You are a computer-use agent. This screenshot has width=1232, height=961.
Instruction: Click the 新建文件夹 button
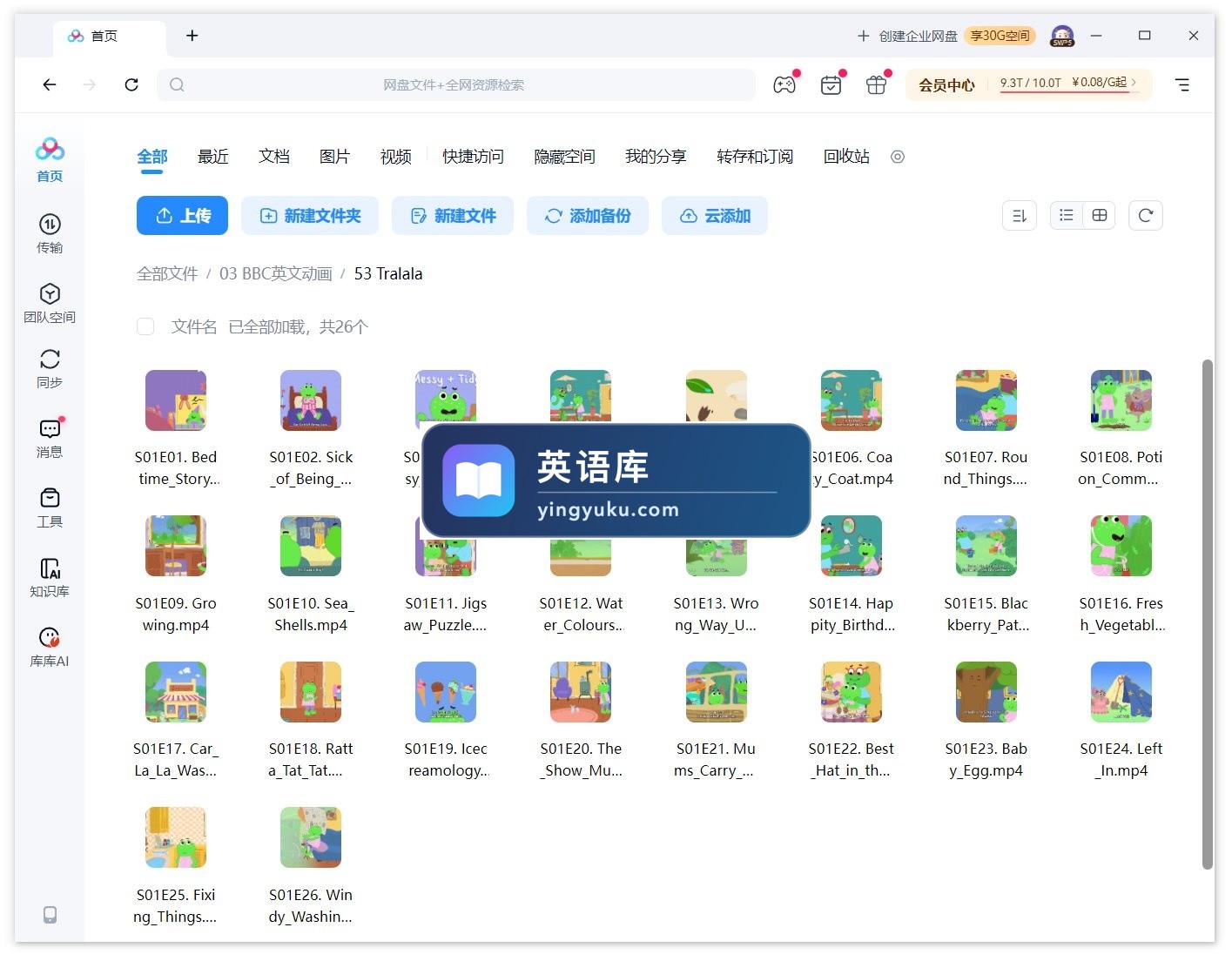tap(310, 215)
